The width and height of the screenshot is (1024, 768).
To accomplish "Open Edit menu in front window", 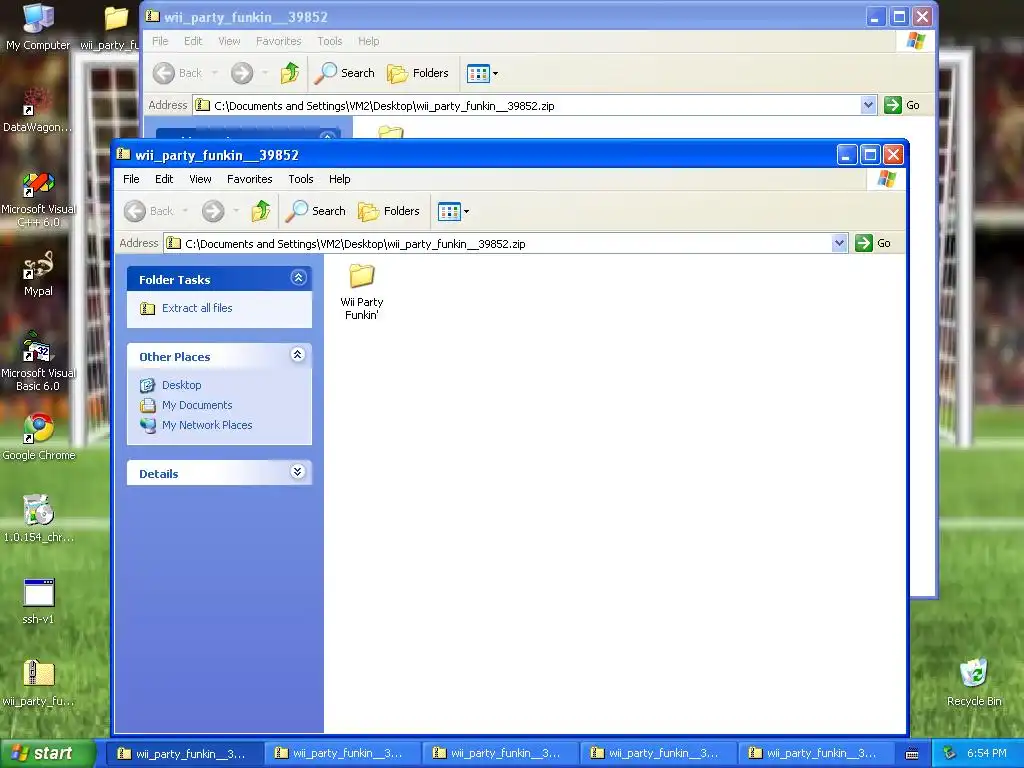I will tap(164, 179).
